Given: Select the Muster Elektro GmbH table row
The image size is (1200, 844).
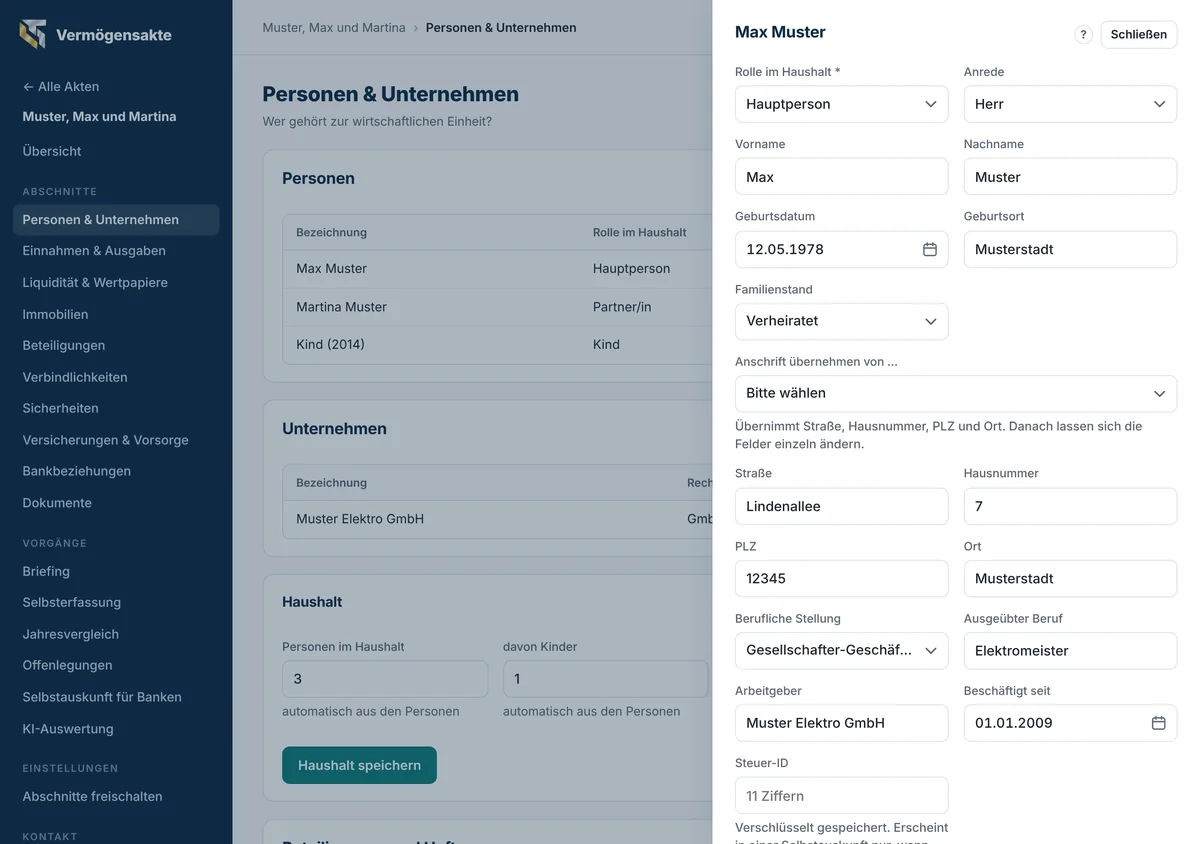Looking at the screenshot, I should click(497, 519).
